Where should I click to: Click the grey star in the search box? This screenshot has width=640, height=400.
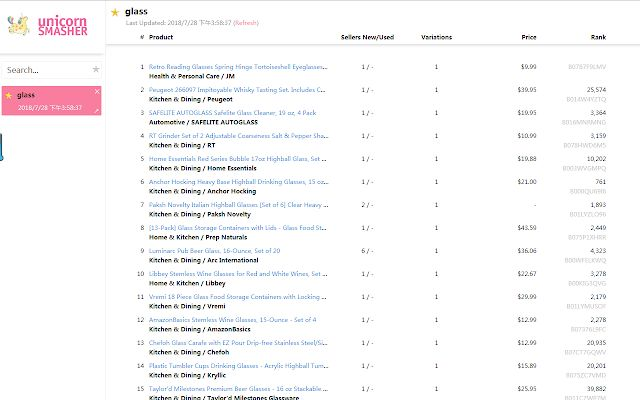96,69
